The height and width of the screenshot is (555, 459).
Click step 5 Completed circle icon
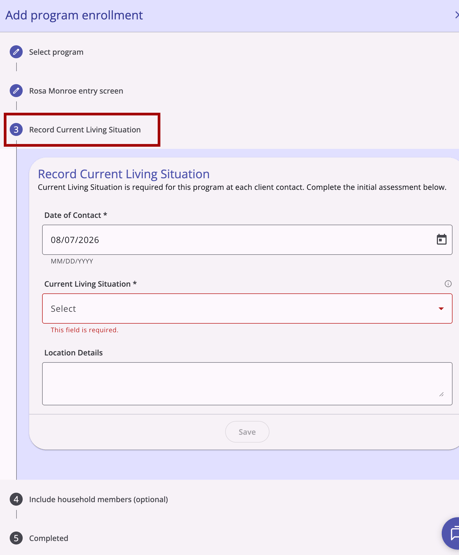point(16,538)
